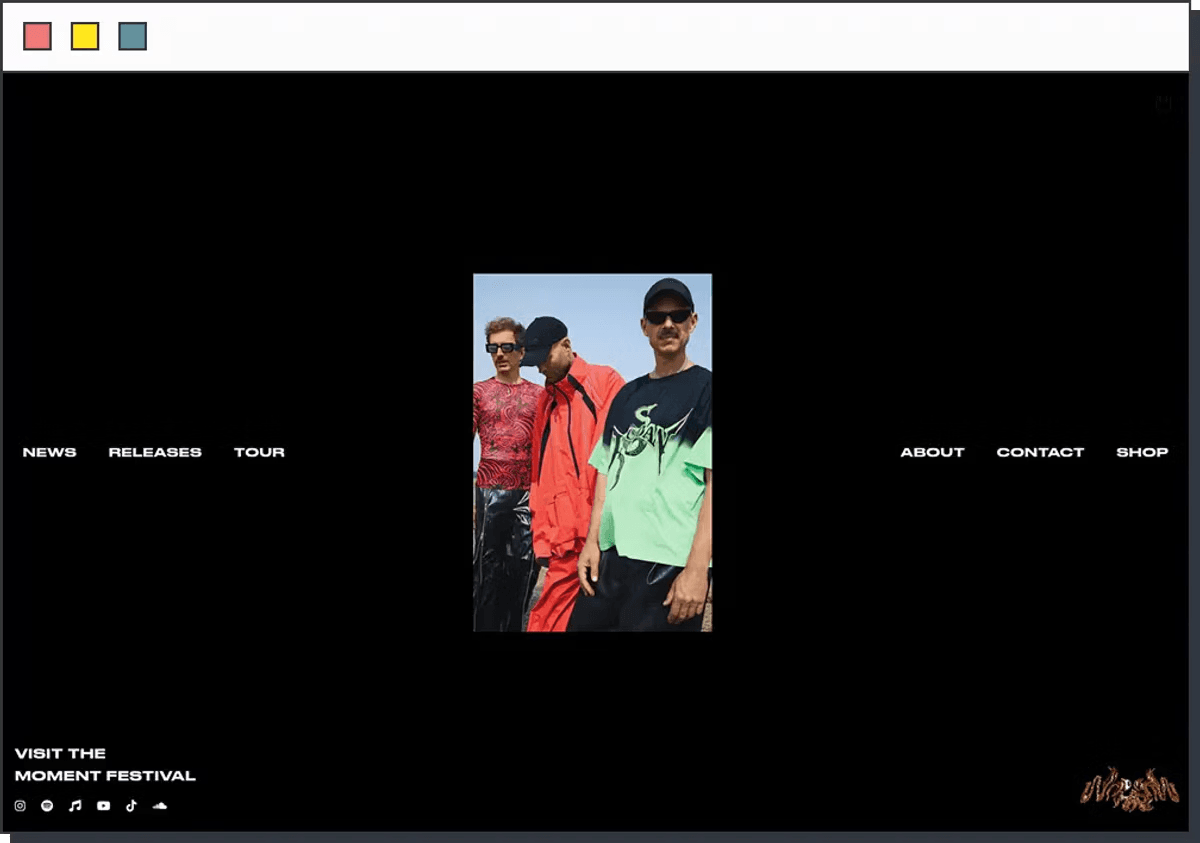The image size is (1200, 843).
Task: Open the ABOUT navigation item
Action: pos(932,452)
